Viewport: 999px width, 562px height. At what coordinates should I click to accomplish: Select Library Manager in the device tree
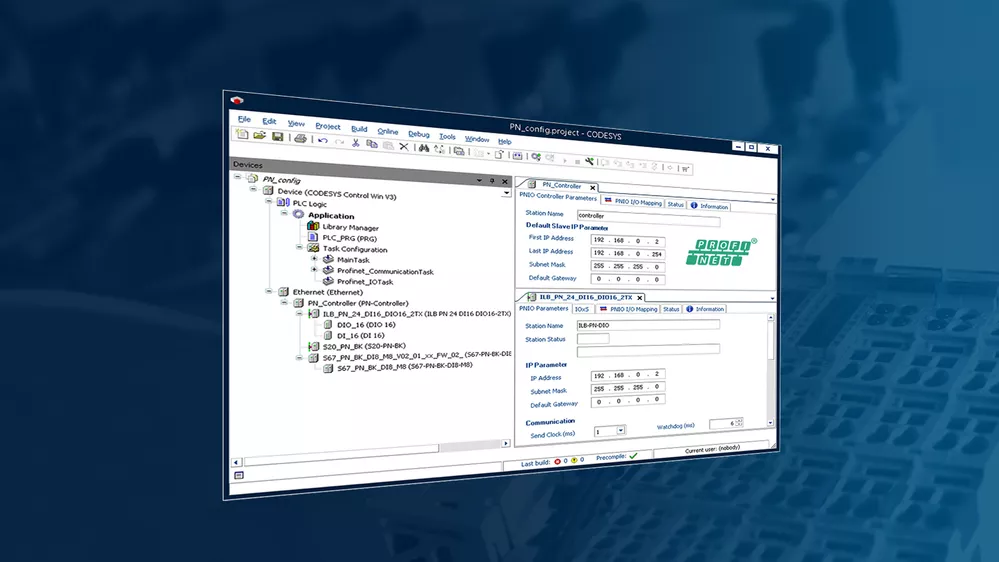(x=349, y=228)
